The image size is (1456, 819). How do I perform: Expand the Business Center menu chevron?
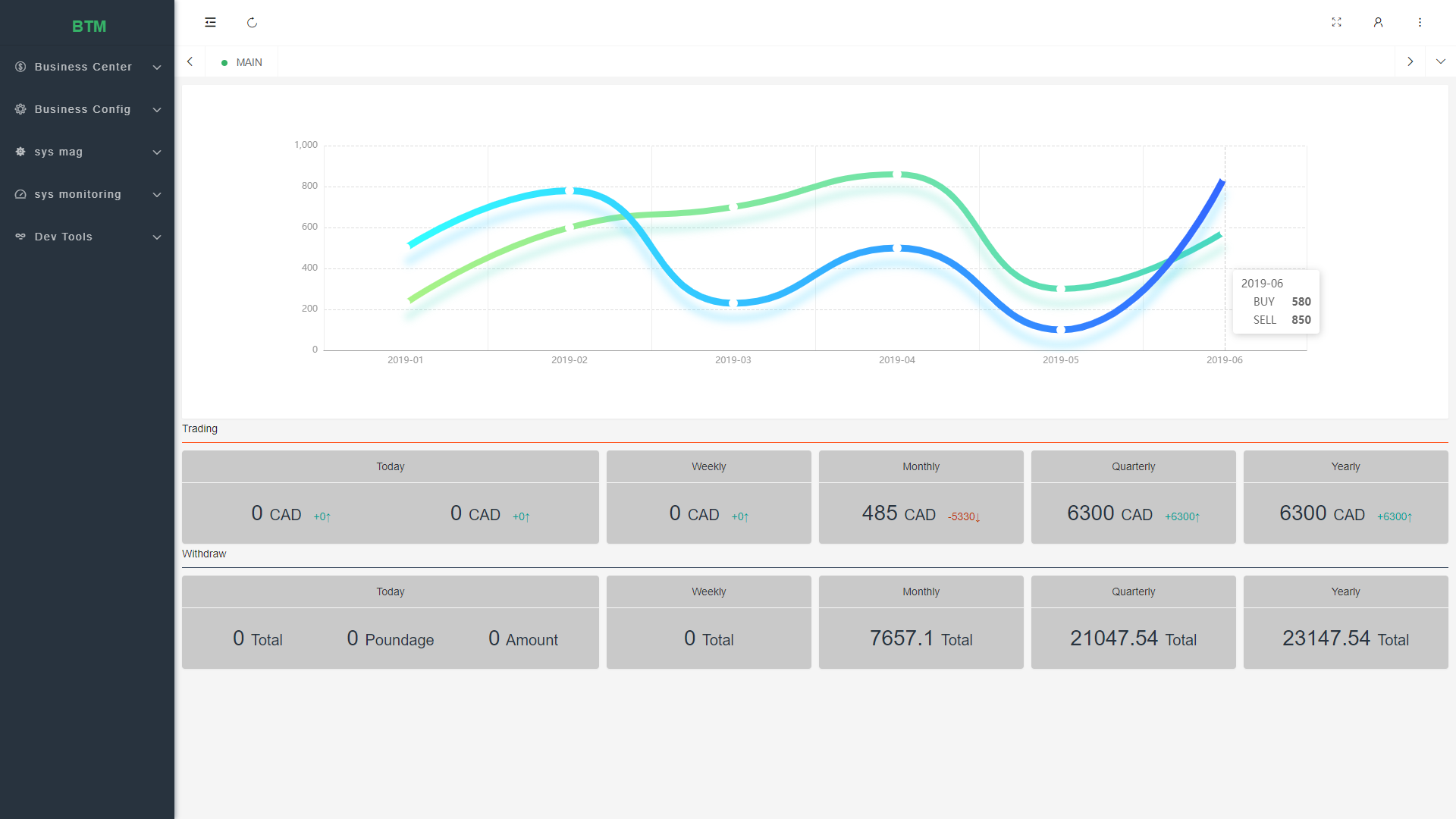tap(157, 67)
